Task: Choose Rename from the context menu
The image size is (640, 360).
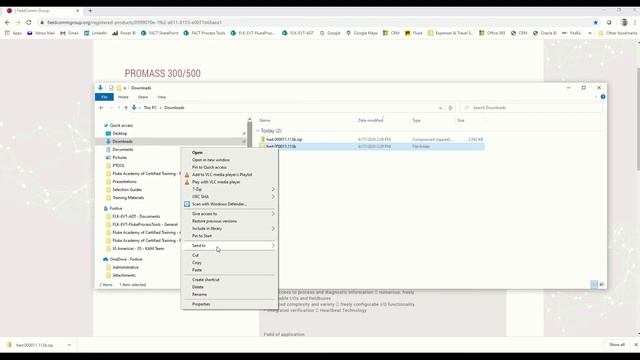Action: 199,295
